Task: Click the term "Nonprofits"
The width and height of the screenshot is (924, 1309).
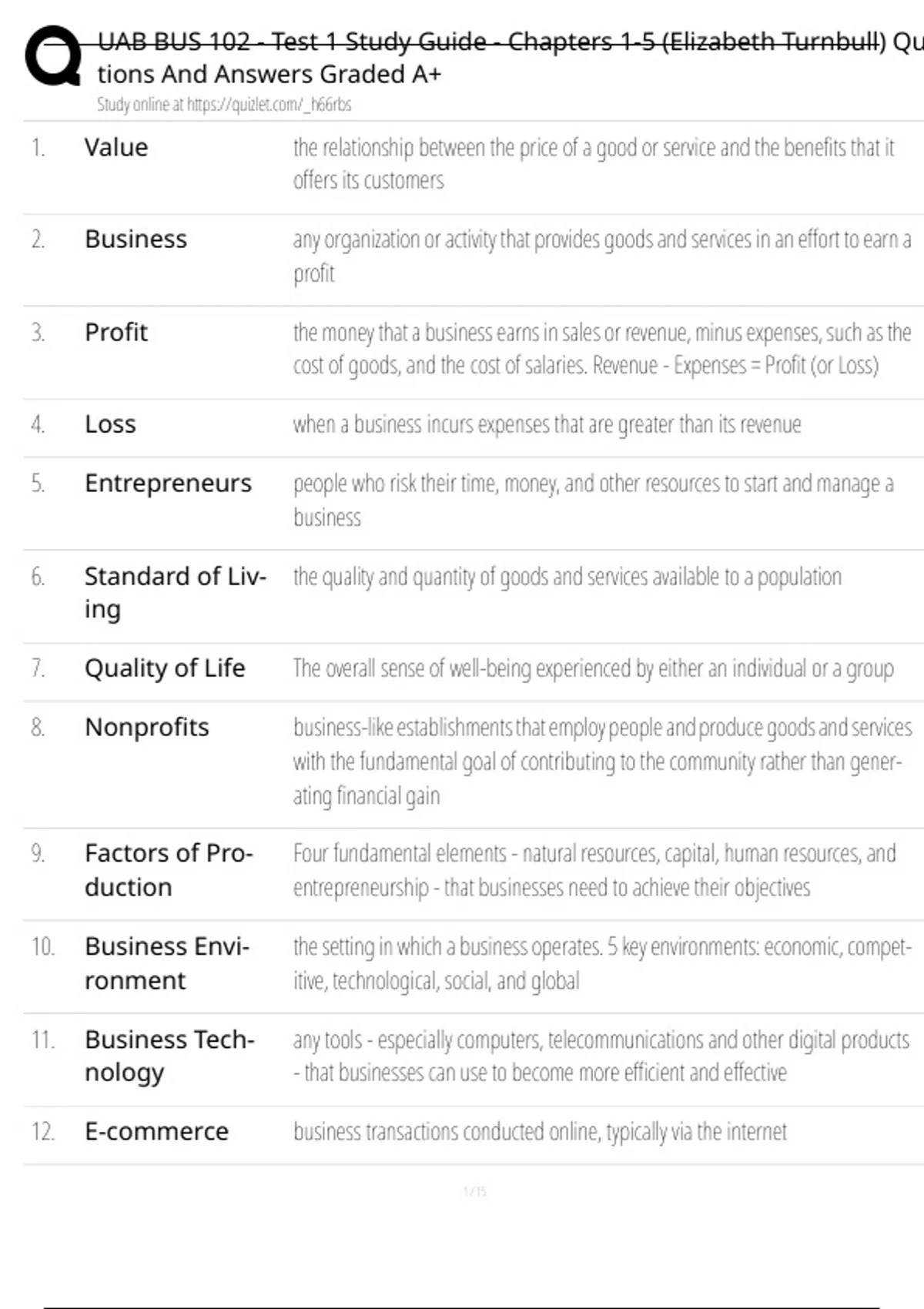Action: pyautogui.click(x=147, y=728)
